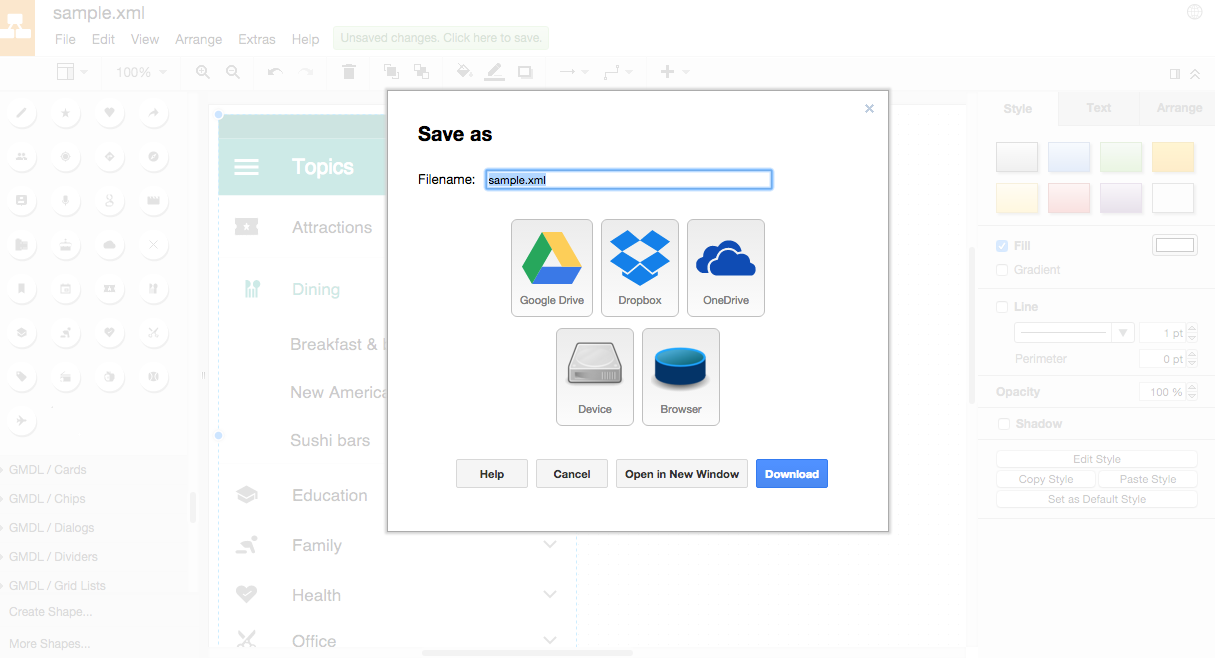
Task: Click the Help button in dialog
Action: coord(492,474)
